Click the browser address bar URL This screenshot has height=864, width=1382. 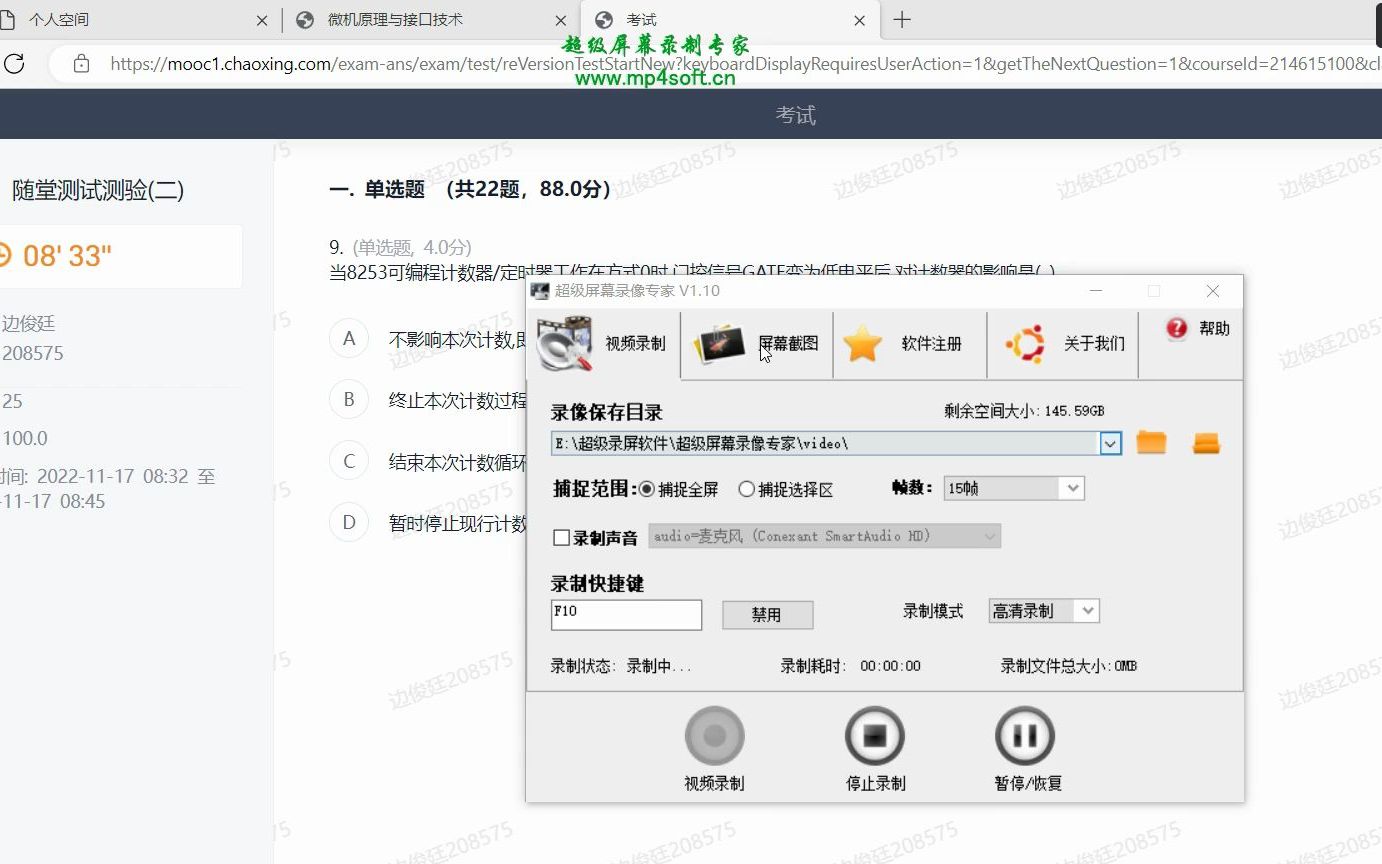[745, 64]
